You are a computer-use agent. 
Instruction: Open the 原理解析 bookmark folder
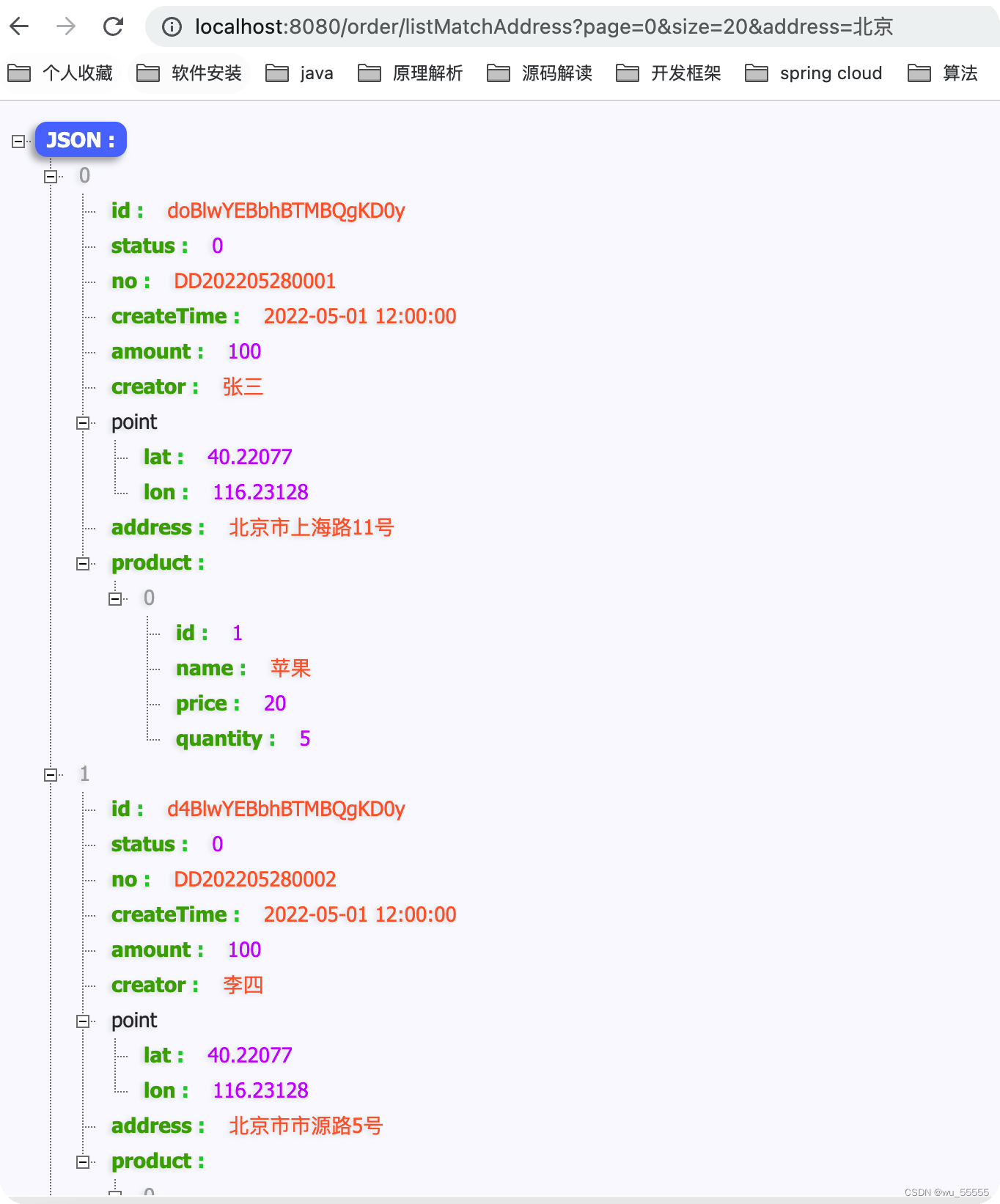[x=411, y=73]
